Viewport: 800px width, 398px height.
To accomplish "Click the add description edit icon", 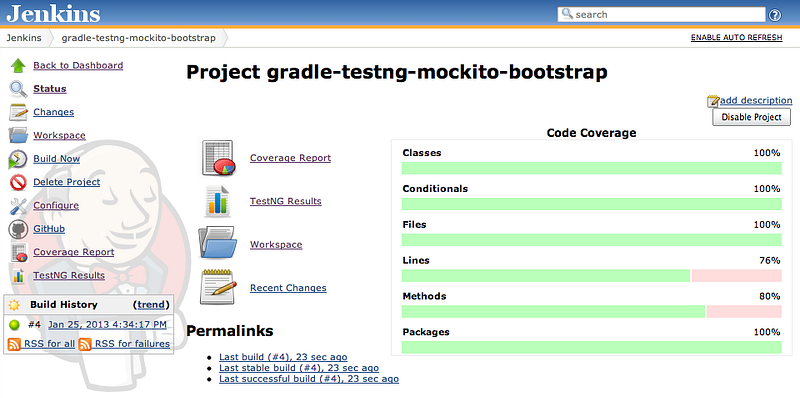I will click(713, 102).
